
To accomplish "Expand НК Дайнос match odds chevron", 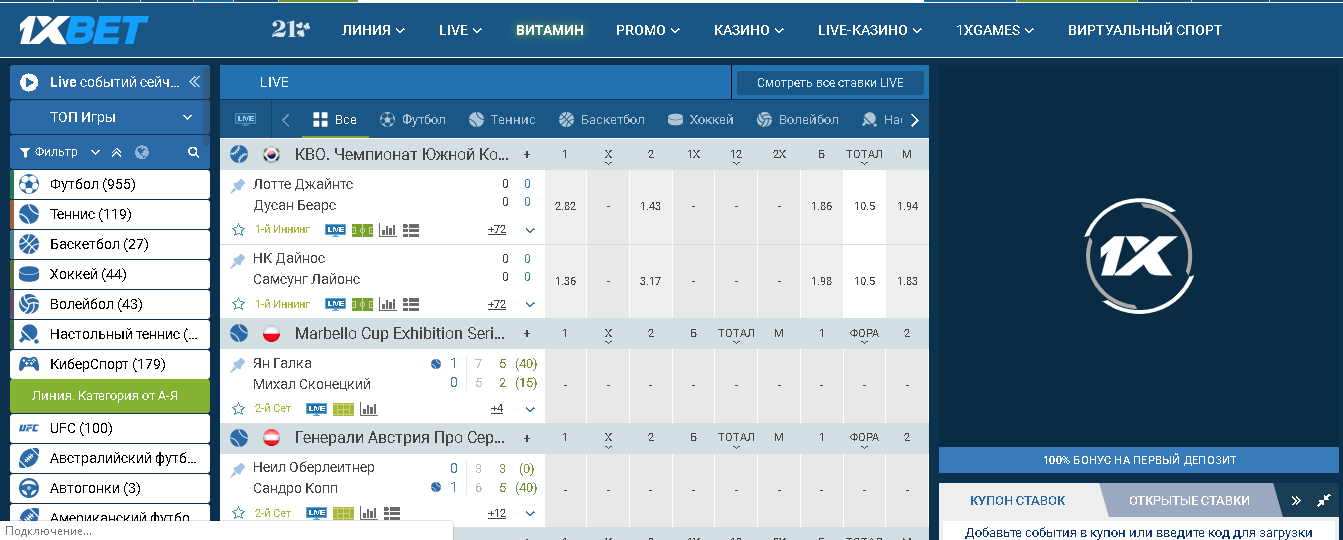I will (x=530, y=304).
